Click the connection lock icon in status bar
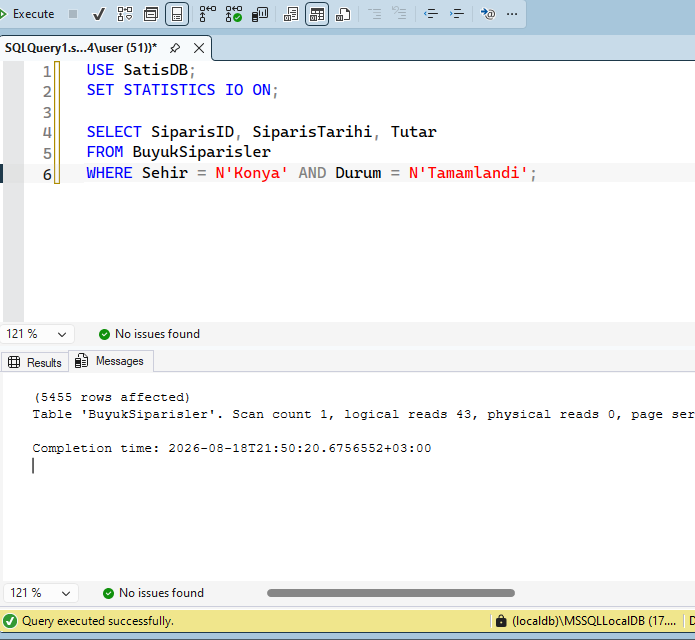Viewport: 695px width, 640px height. (x=501, y=621)
